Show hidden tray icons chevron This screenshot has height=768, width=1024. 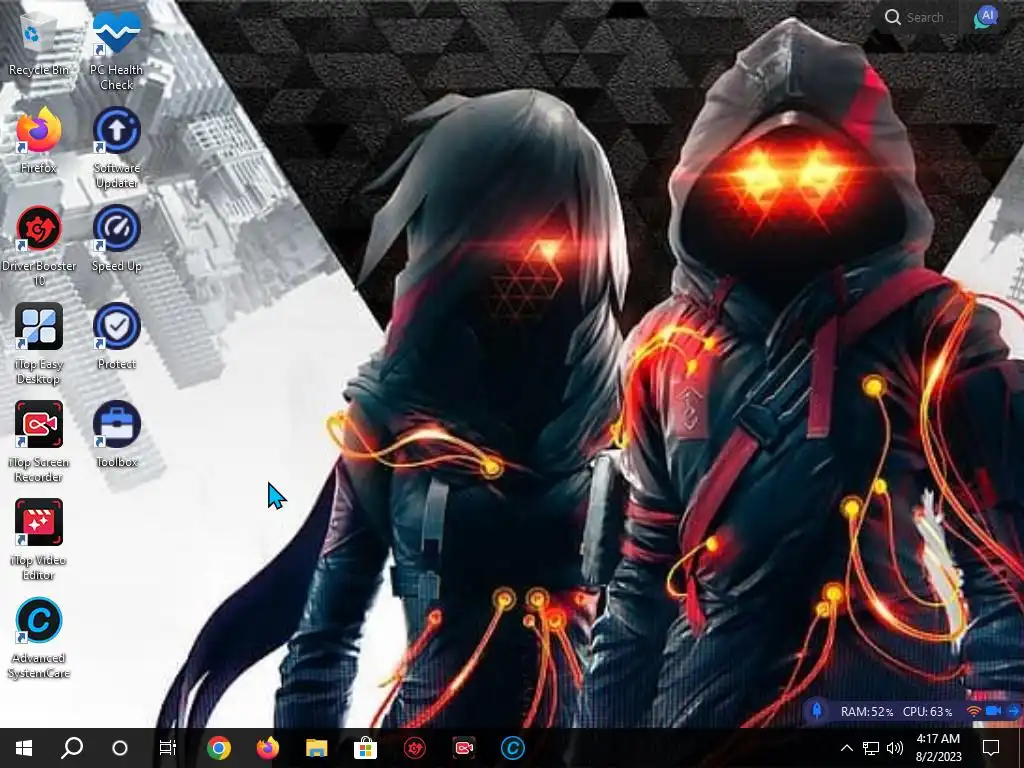click(x=846, y=748)
